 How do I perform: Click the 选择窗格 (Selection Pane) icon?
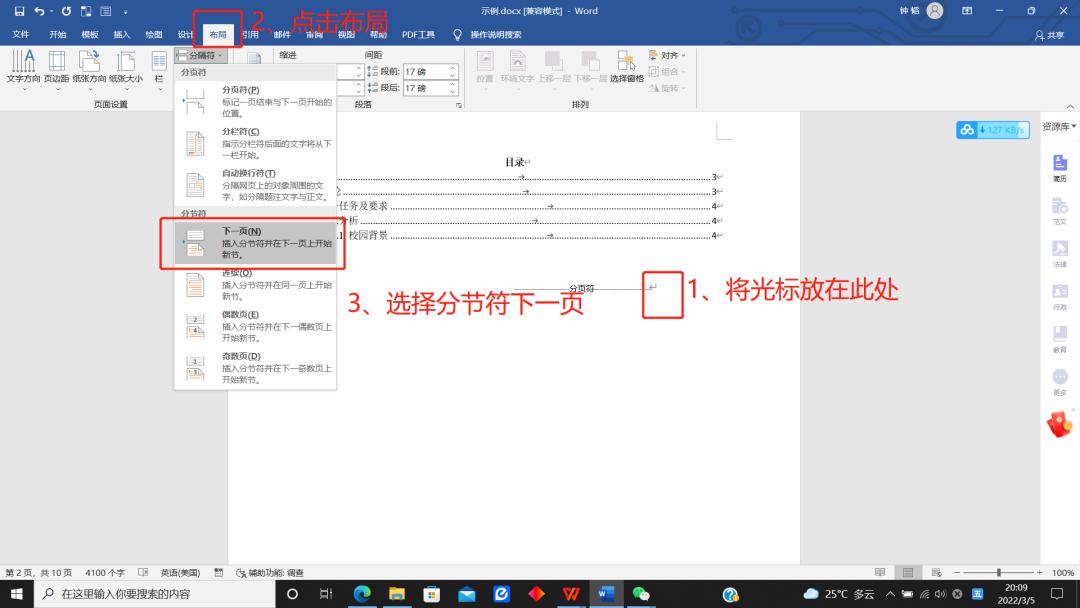(x=627, y=68)
